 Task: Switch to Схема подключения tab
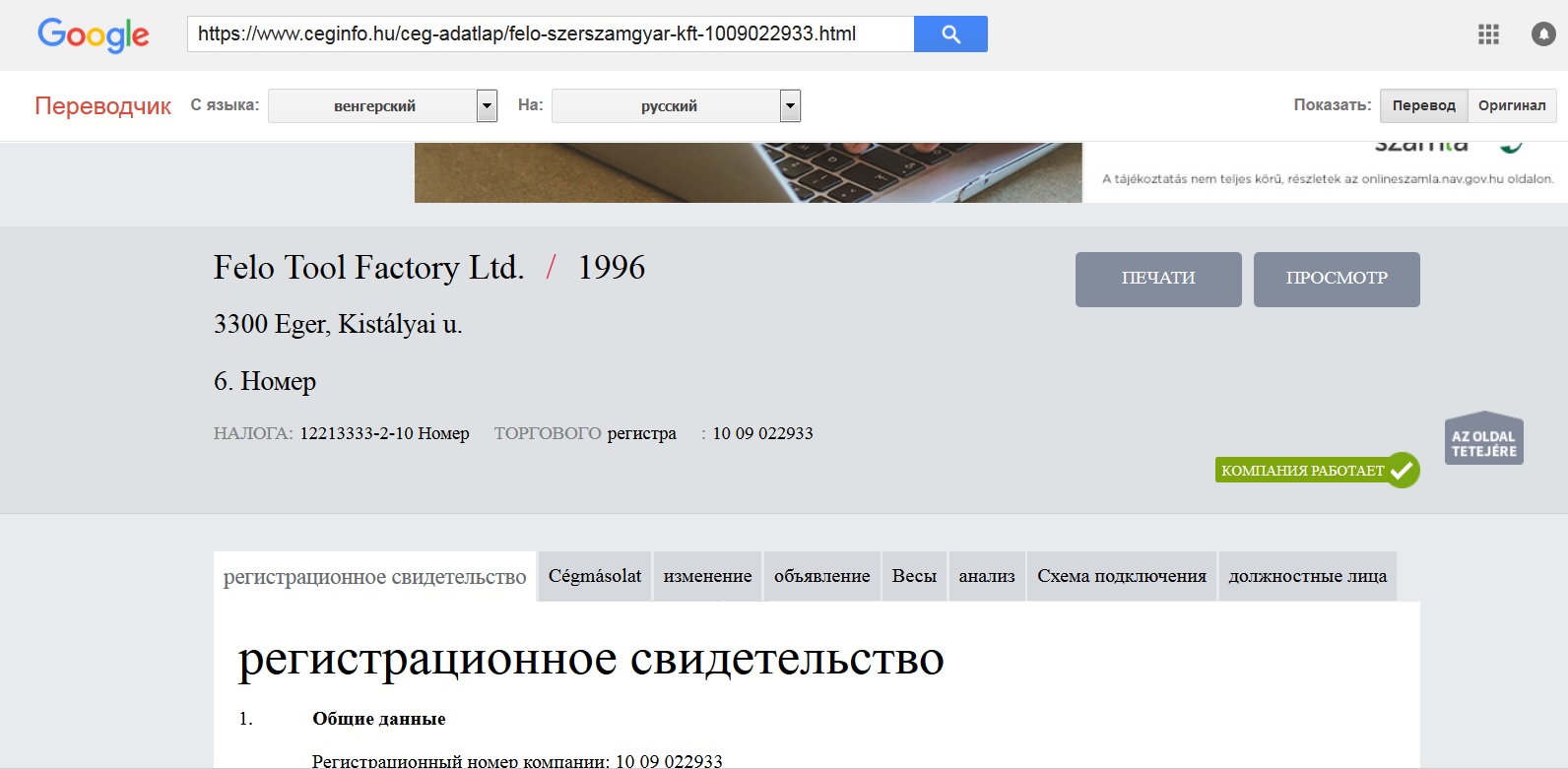pos(1122,576)
